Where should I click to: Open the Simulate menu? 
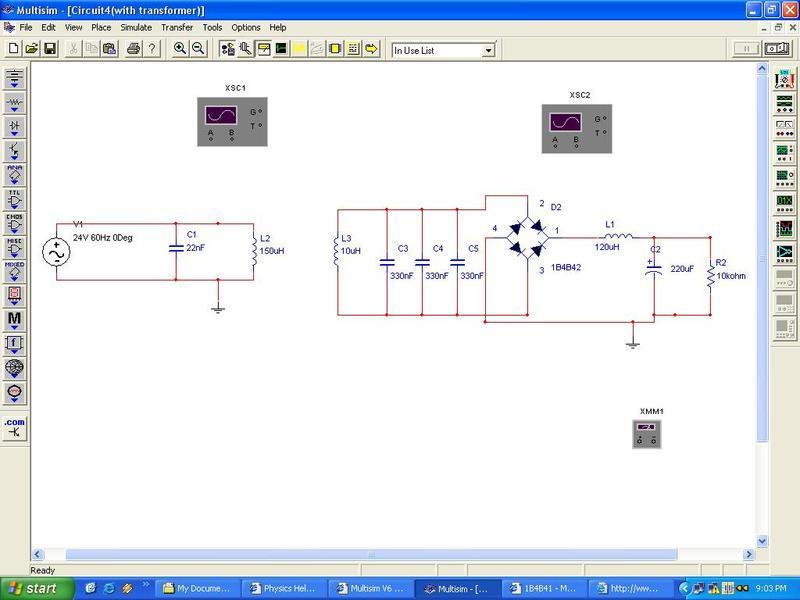(x=136, y=28)
